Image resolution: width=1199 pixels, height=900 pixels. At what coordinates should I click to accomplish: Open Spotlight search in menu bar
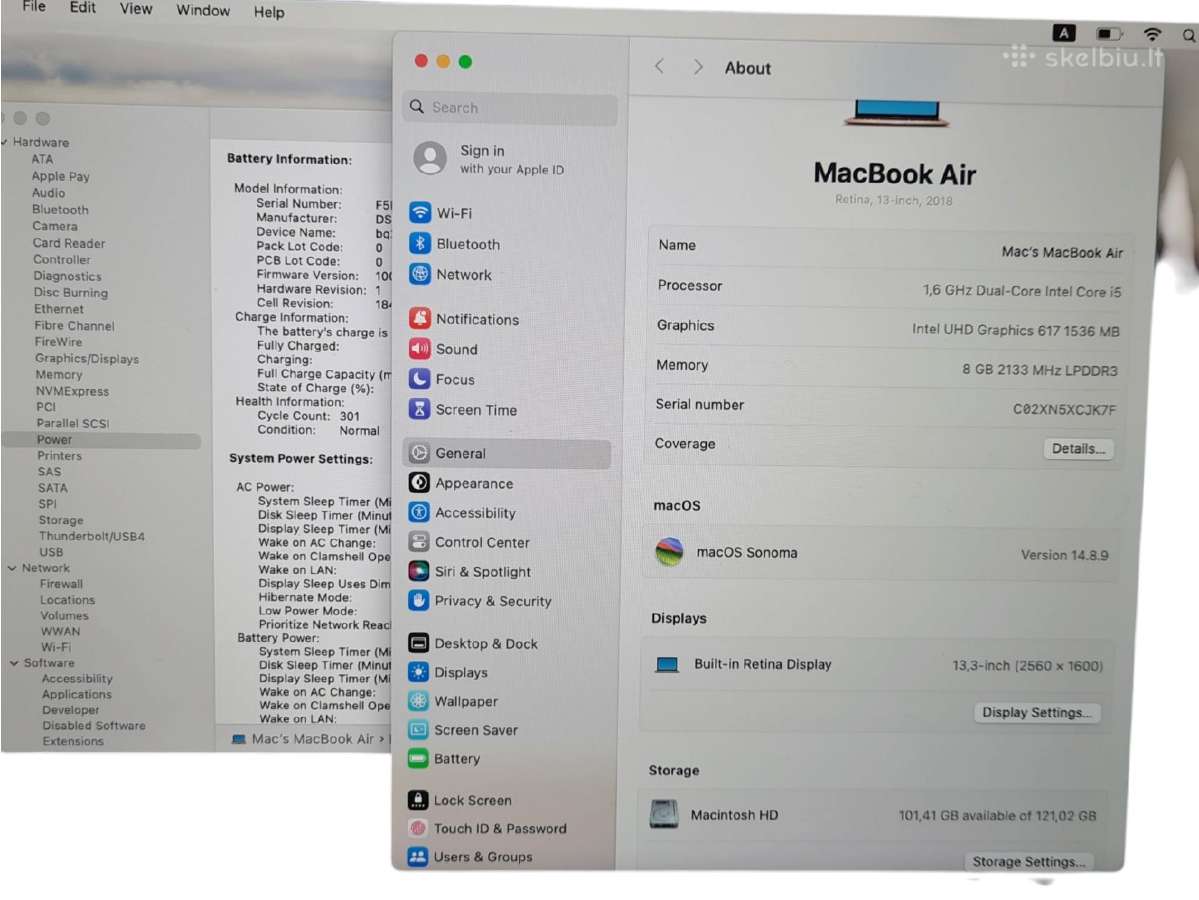[x=1189, y=35]
